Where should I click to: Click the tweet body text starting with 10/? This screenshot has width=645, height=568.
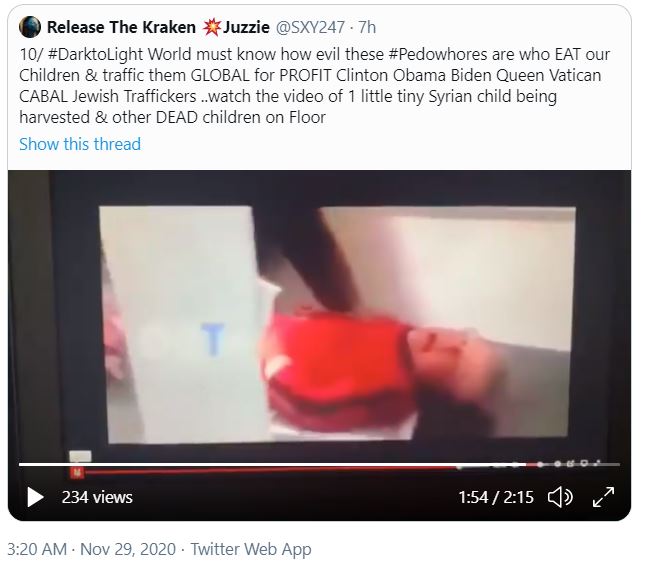[314, 86]
